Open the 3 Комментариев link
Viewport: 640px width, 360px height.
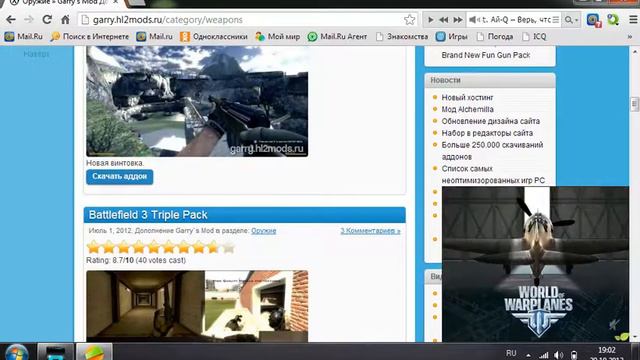370,231
